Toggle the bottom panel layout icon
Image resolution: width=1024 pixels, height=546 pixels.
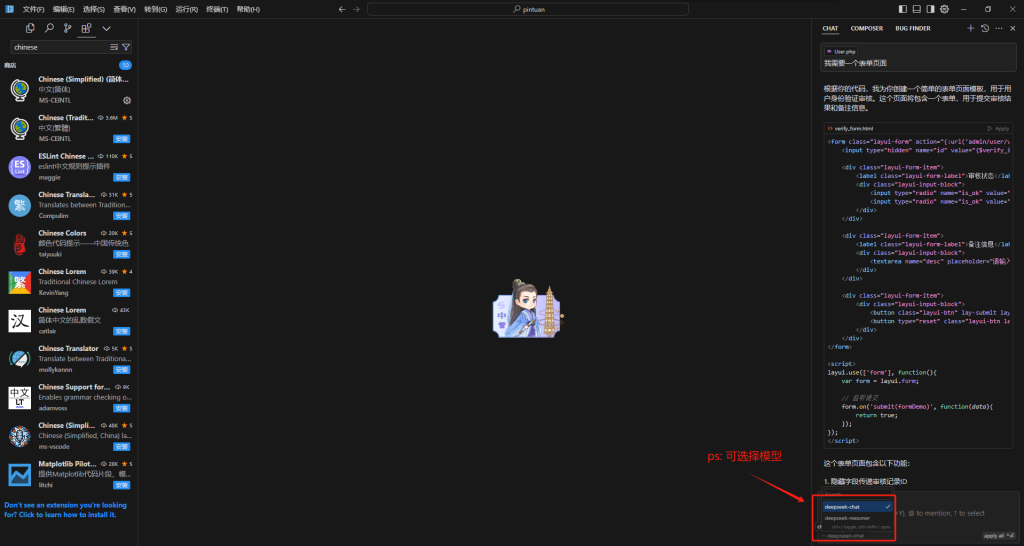917,9
